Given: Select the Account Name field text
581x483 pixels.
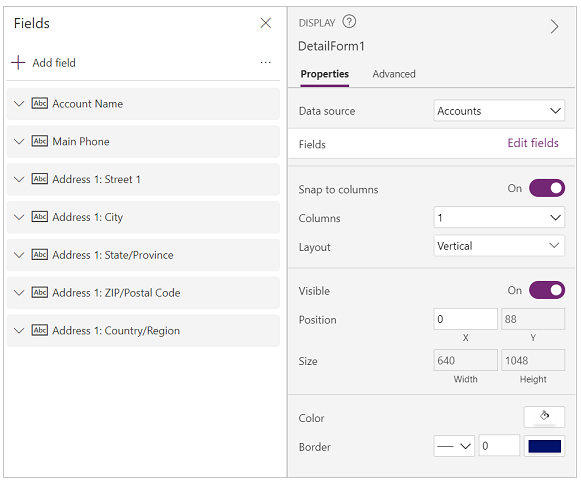Looking at the screenshot, I should 87,104.
